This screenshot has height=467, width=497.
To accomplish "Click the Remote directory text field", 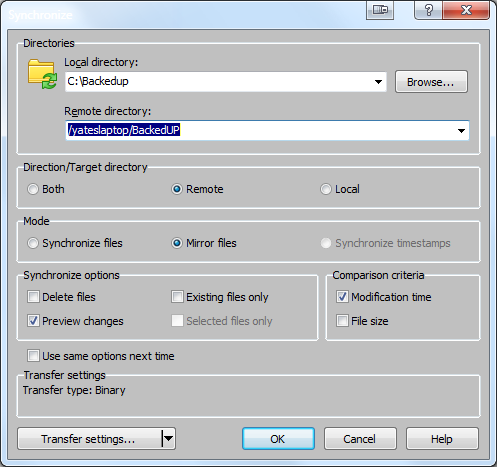I will click(x=260, y=131).
